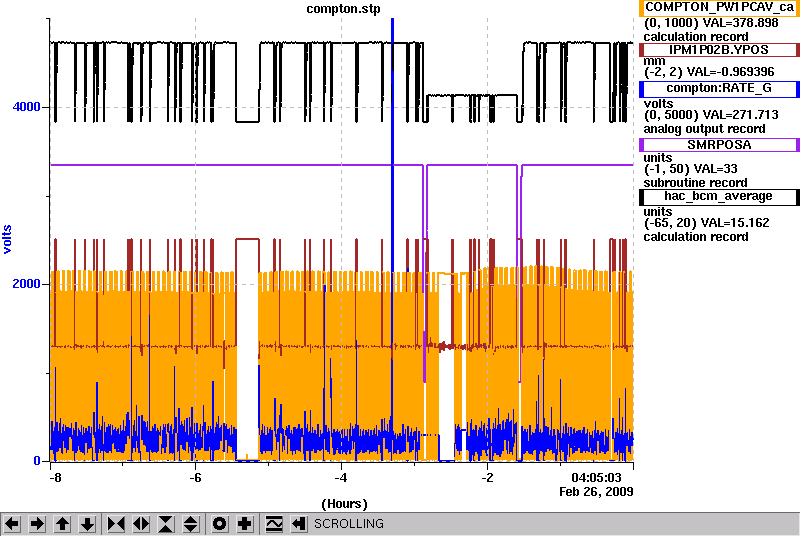
Task: Click the 0 y-axis tick label
Action: pos(37,461)
